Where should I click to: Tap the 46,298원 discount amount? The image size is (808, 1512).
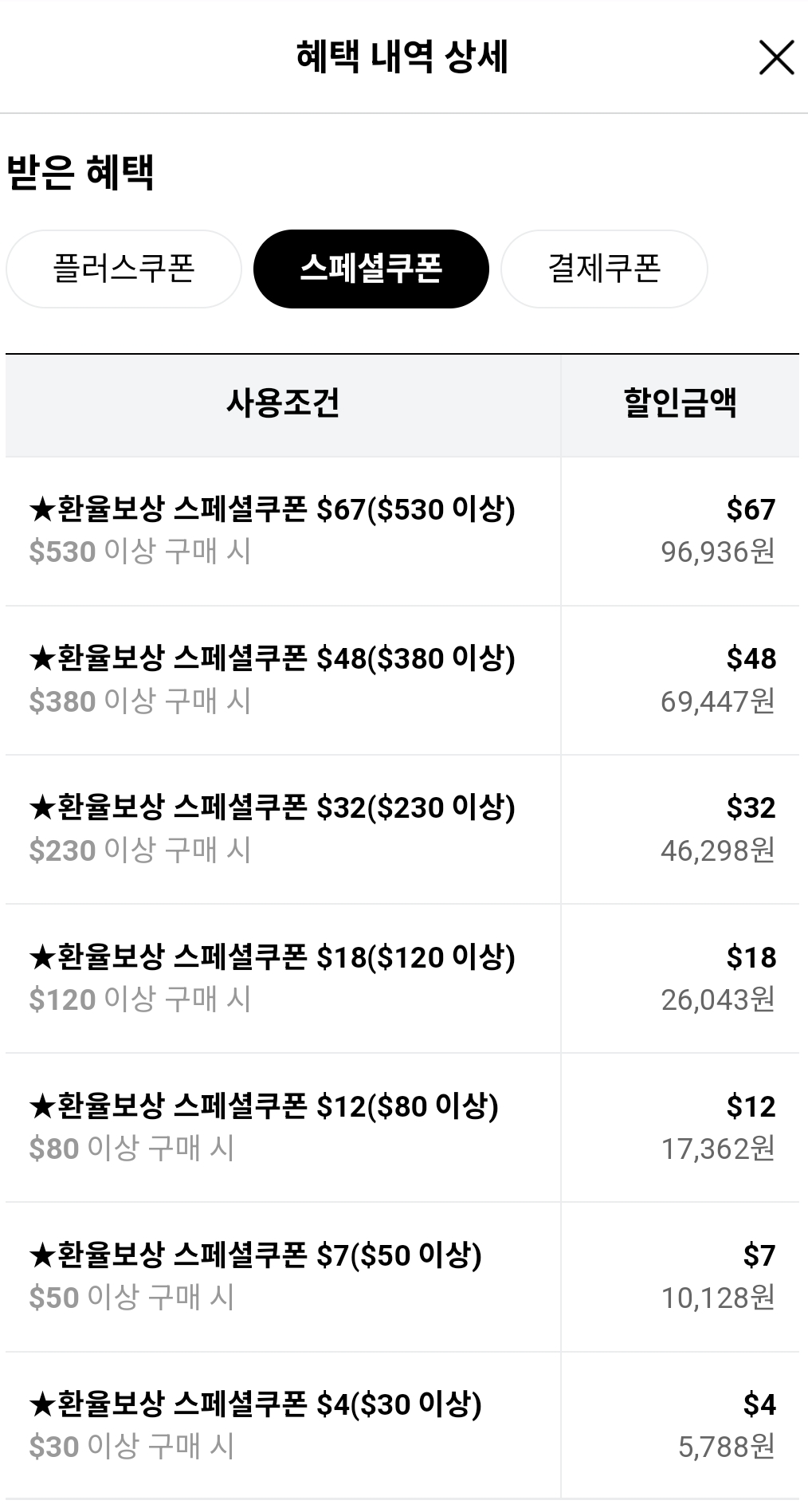click(717, 850)
